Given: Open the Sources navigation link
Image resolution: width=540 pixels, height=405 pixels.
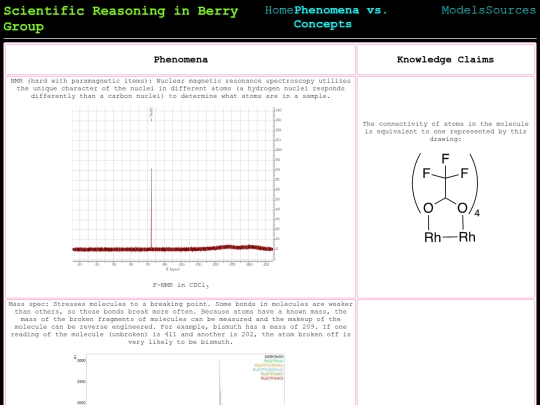Looking at the screenshot, I should (511, 10).
